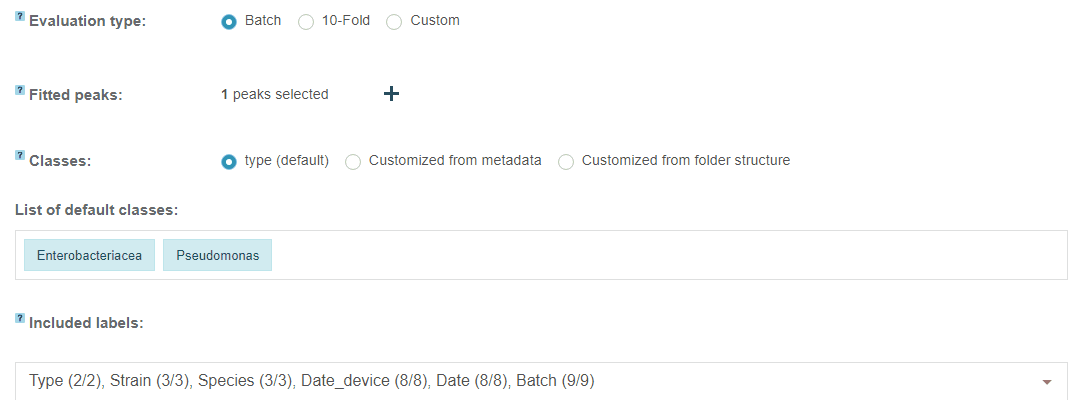
Task: Select the type (default) classes option
Action: [229, 162]
